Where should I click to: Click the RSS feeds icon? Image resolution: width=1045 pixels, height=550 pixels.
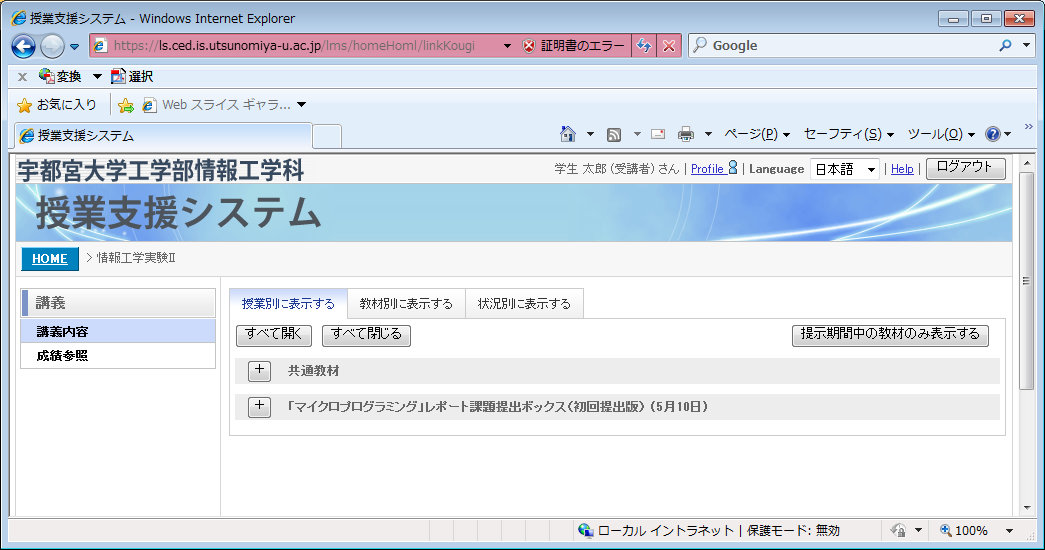point(614,134)
